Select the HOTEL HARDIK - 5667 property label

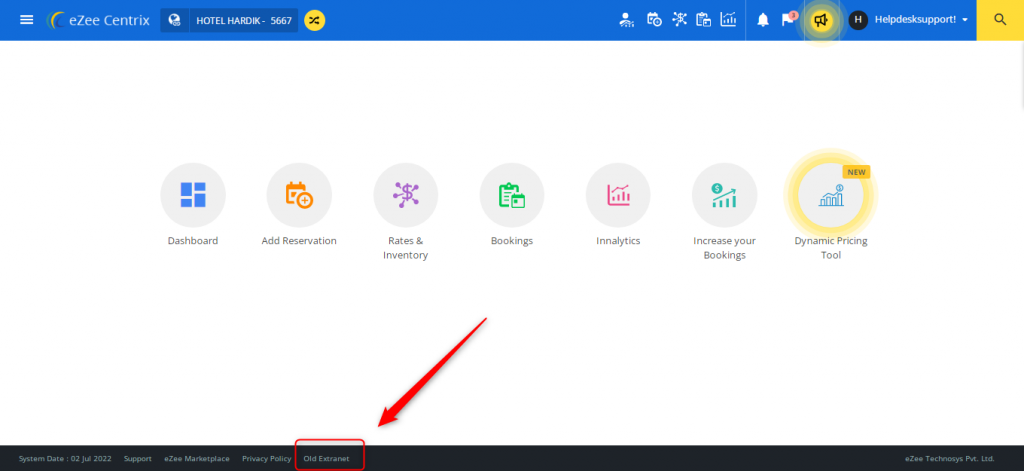[x=244, y=20]
